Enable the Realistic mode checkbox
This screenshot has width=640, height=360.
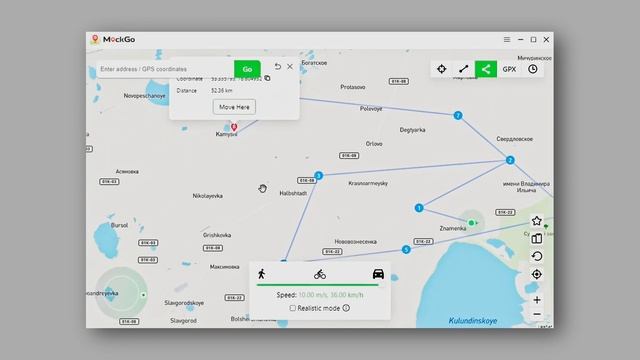pos(293,308)
